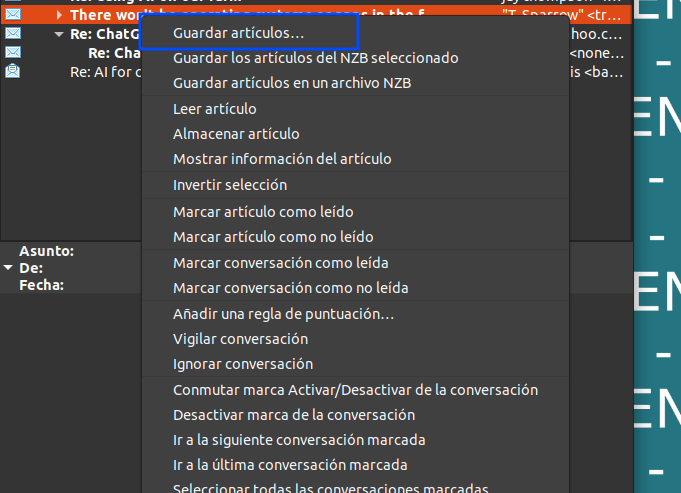
Task: Click the author cell '<none…'
Action: pos(597,53)
